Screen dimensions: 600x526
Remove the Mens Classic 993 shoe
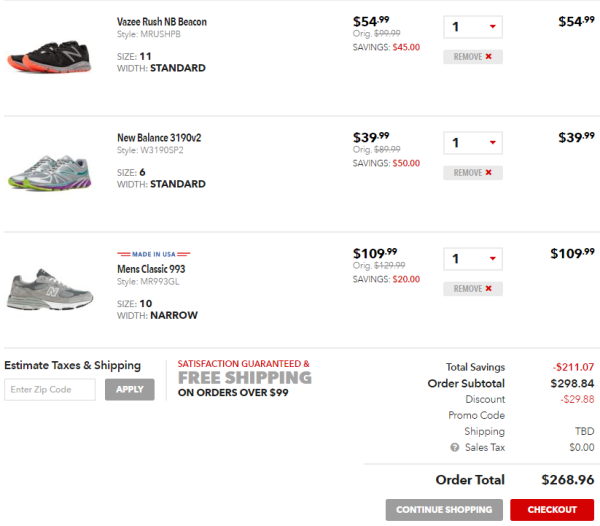(473, 288)
